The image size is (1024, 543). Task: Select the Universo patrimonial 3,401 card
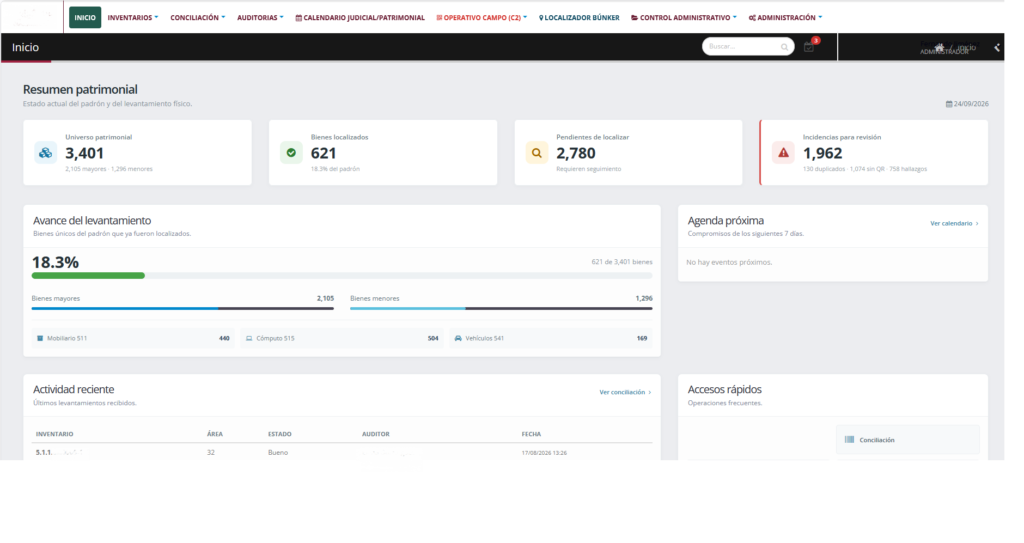137,152
